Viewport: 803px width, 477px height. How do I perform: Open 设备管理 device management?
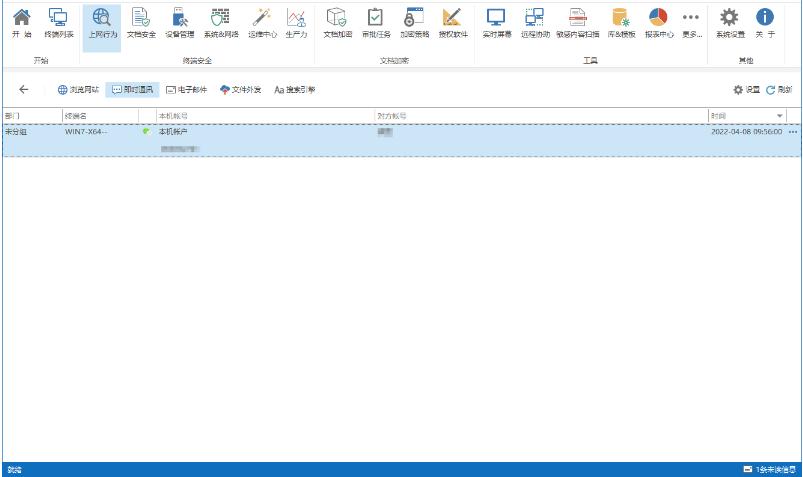tap(179, 23)
